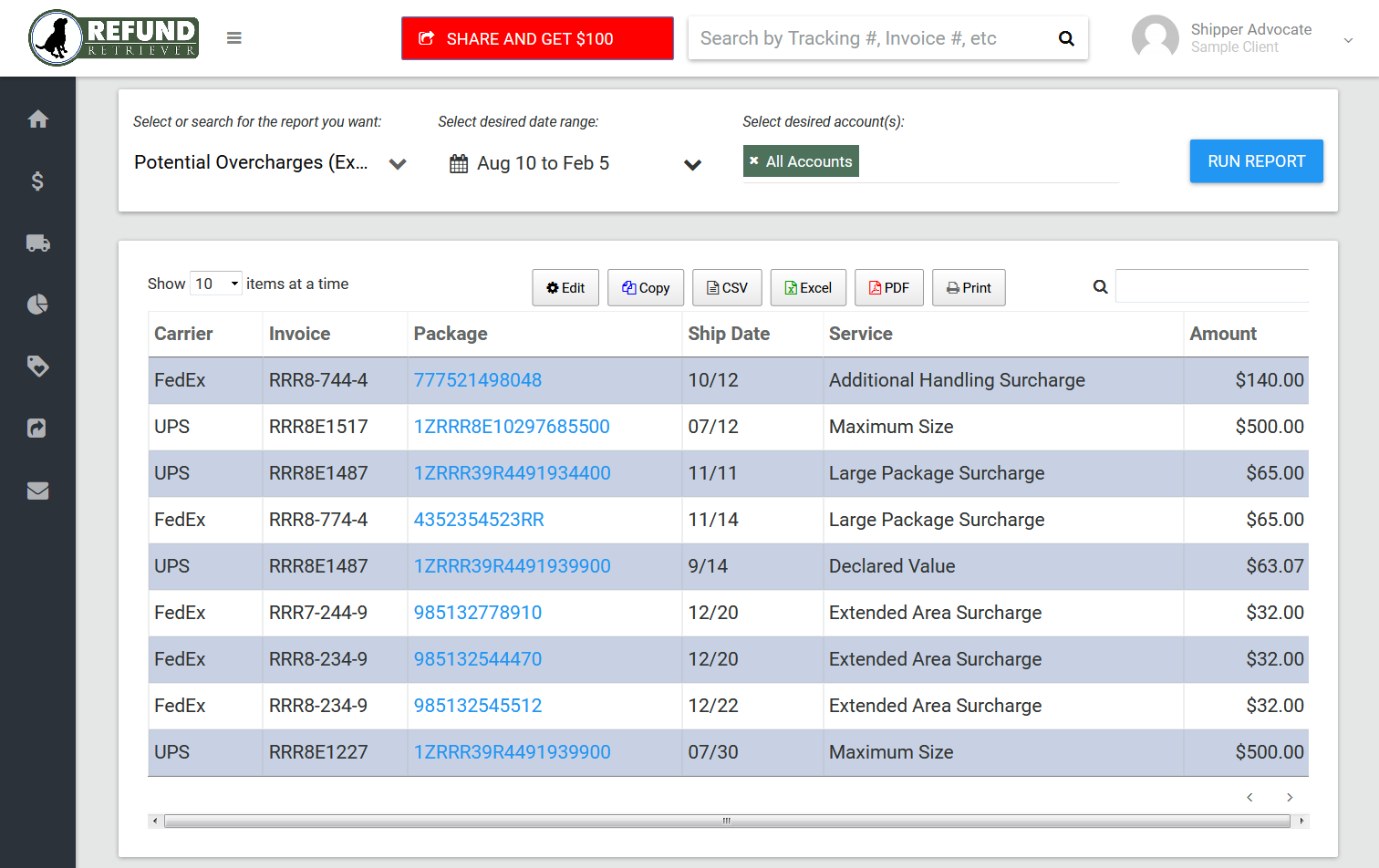1379x868 pixels.
Task: Focus the table filter search box
Action: pyautogui.click(x=1212, y=286)
